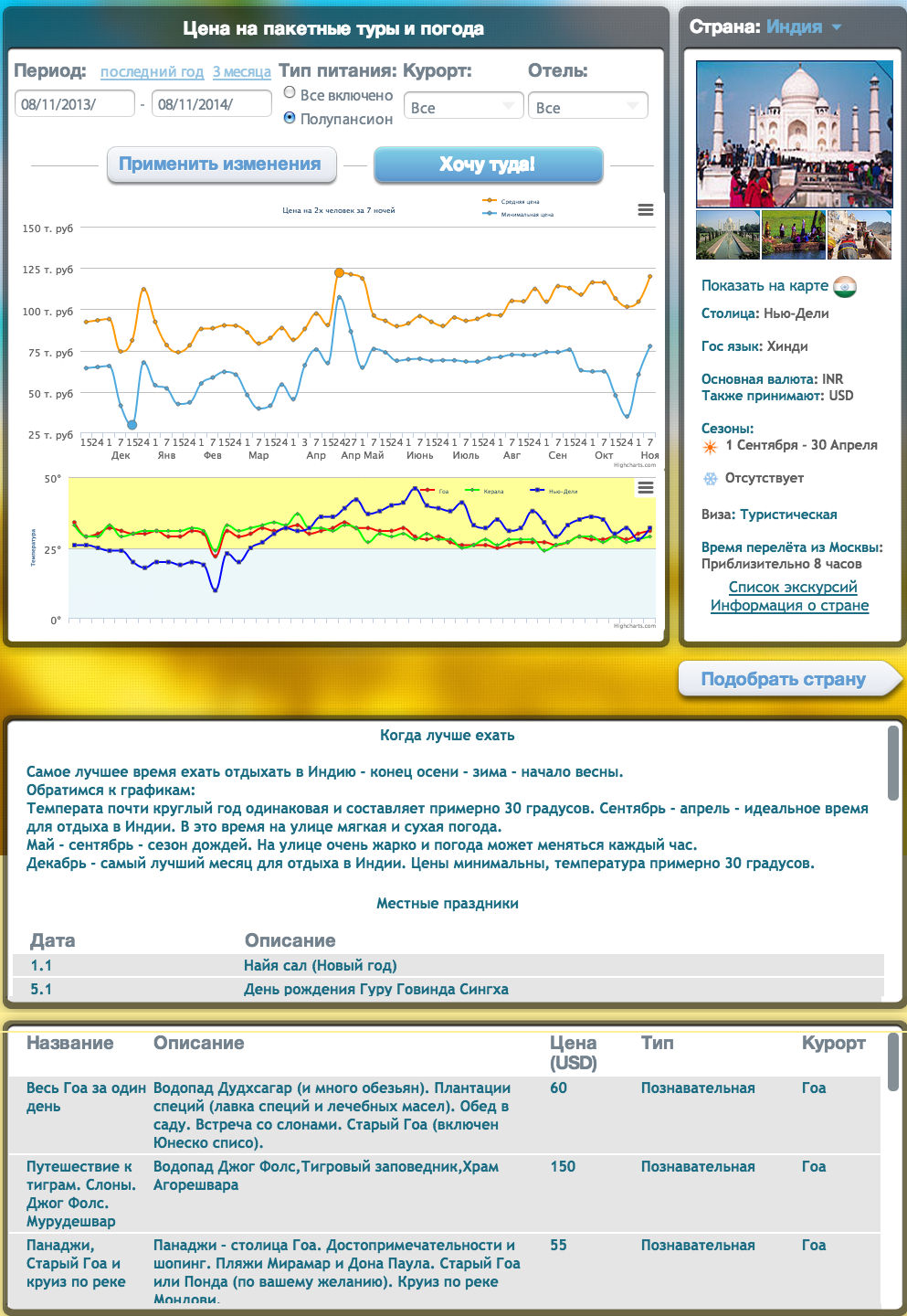
Task: Select the colorful crowd thumbnail
Action: 793,235
